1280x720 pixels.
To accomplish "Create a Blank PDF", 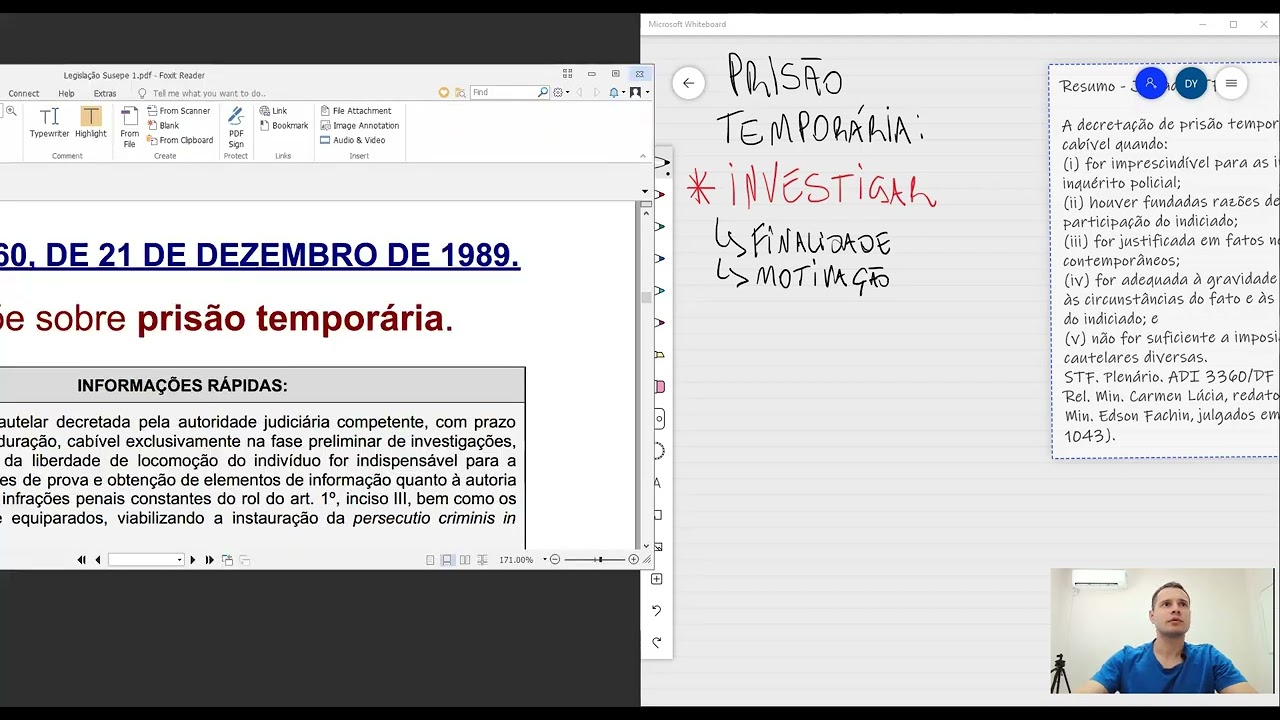I will 163,126.
